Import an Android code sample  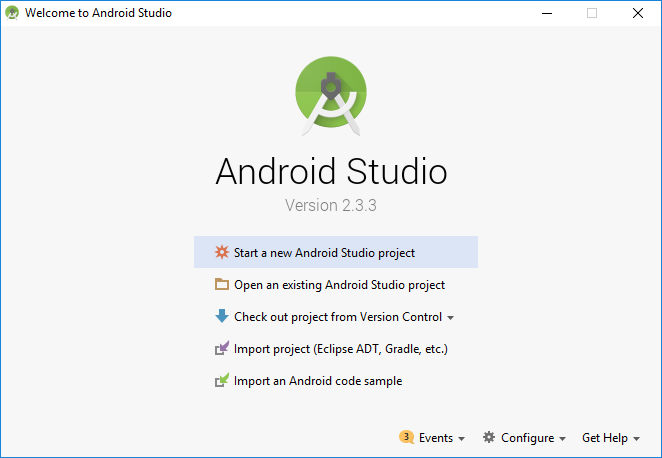pyautogui.click(x=336, y=381)
